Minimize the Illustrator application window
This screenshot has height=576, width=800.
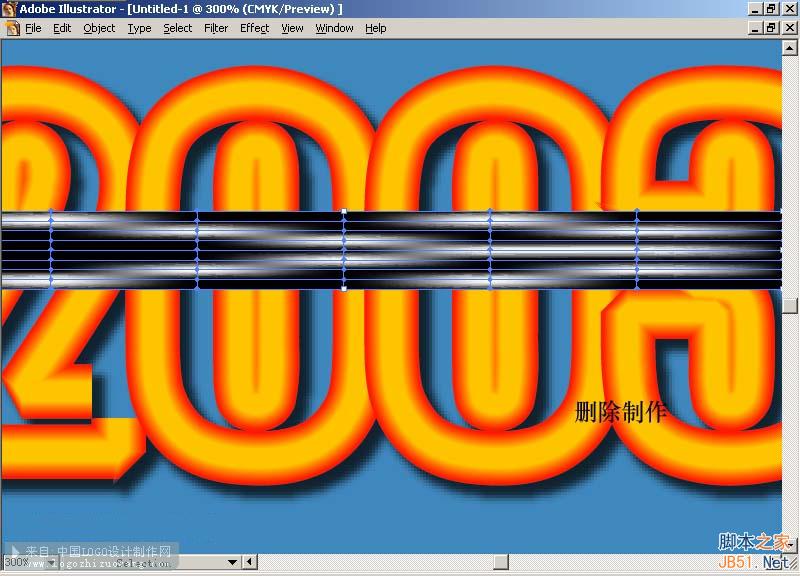click(755, 9)
